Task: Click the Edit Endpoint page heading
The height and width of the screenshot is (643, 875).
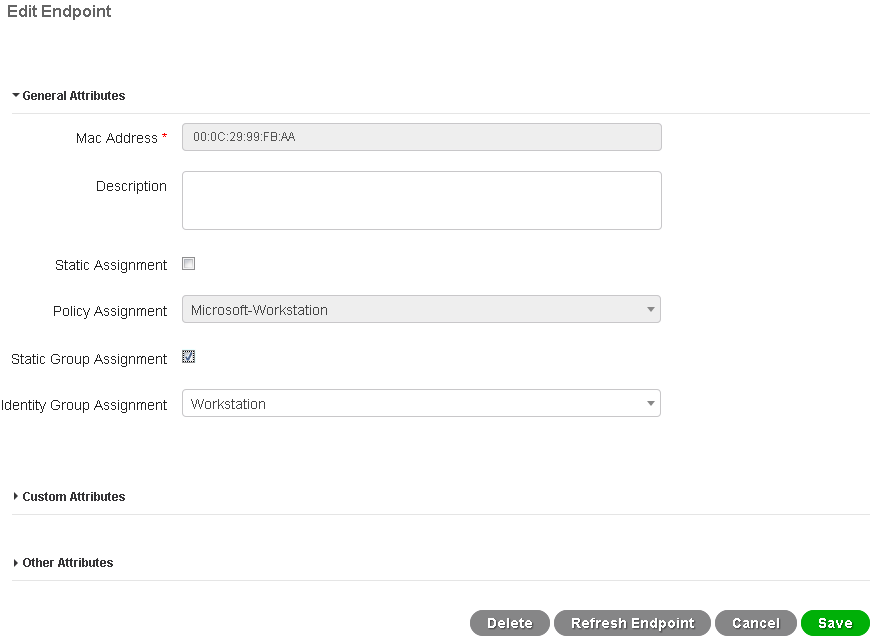Action: pyautogui.click(x=59, y=13)
